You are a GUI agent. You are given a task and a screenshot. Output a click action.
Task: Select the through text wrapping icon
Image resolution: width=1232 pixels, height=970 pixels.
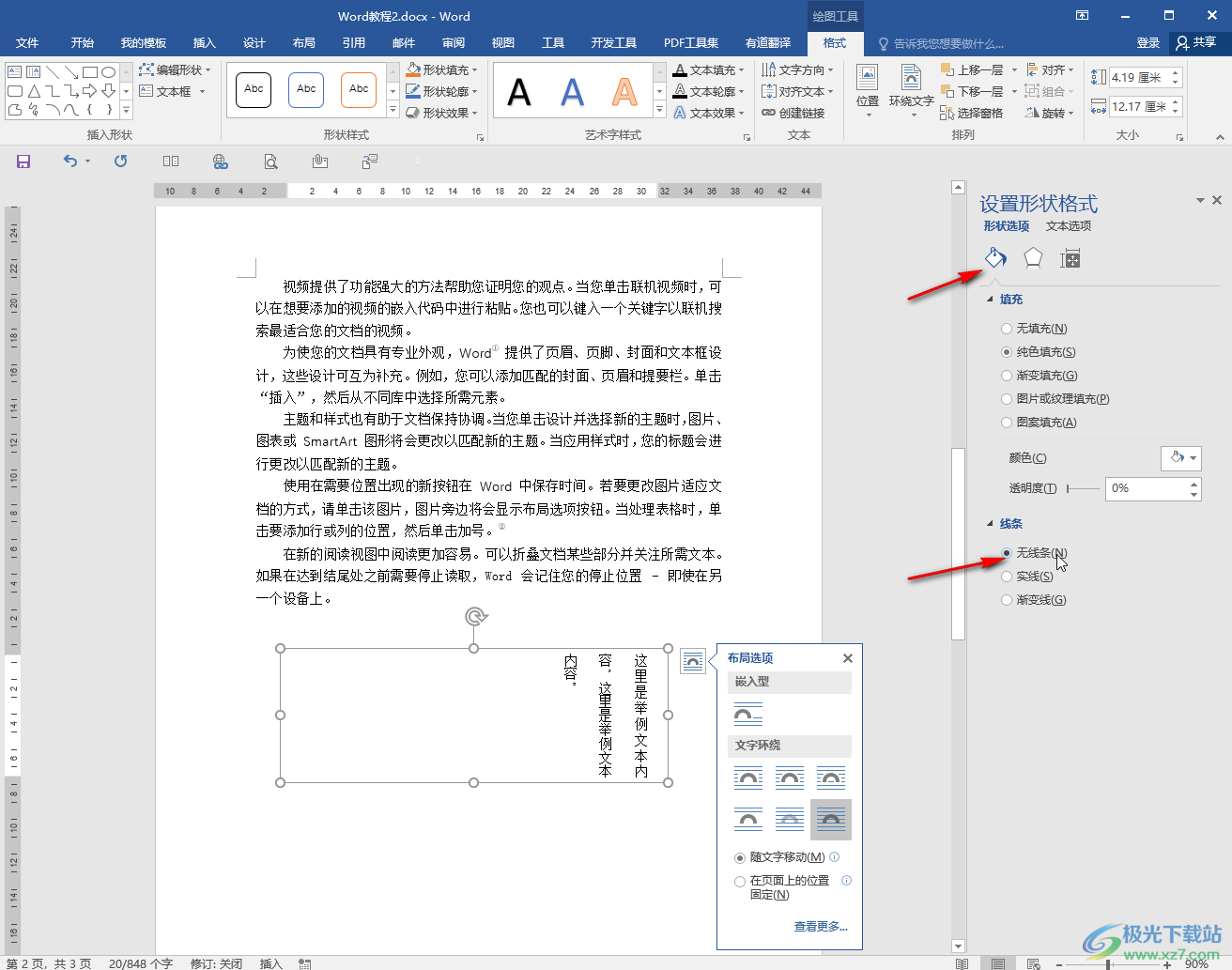coord(831,778)
